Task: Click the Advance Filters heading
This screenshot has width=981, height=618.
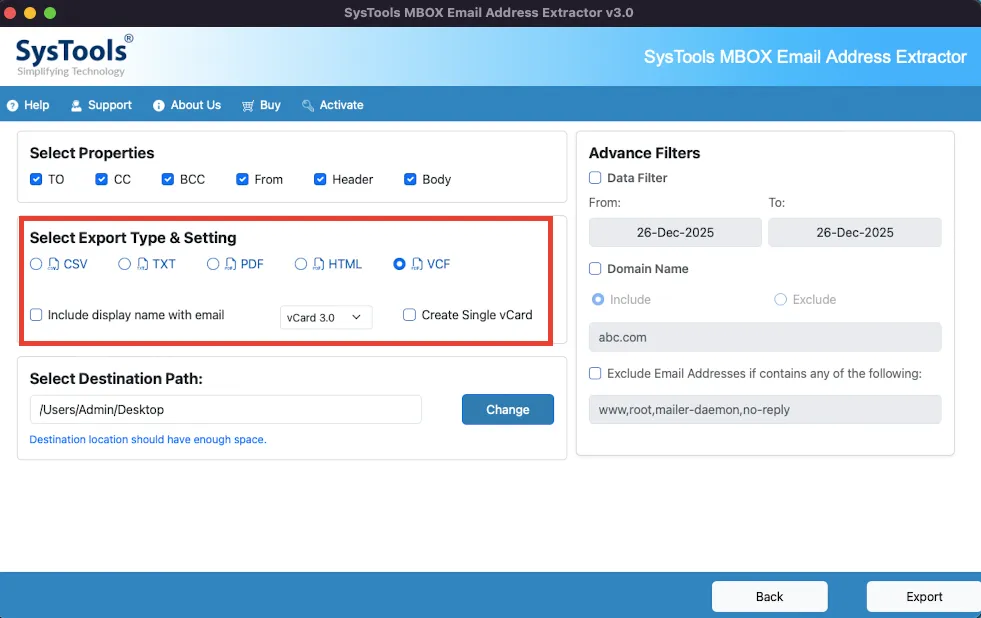Action: point(644,153)
